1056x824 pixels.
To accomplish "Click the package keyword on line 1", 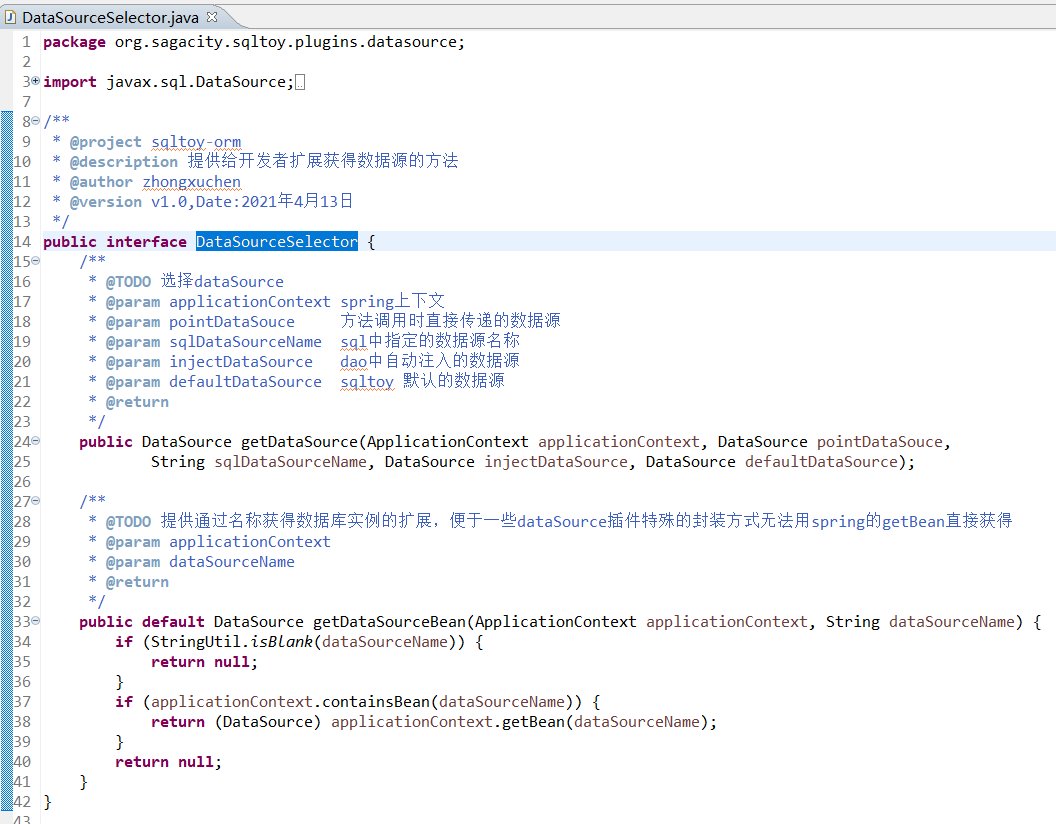I will click(x=74, y=42).
